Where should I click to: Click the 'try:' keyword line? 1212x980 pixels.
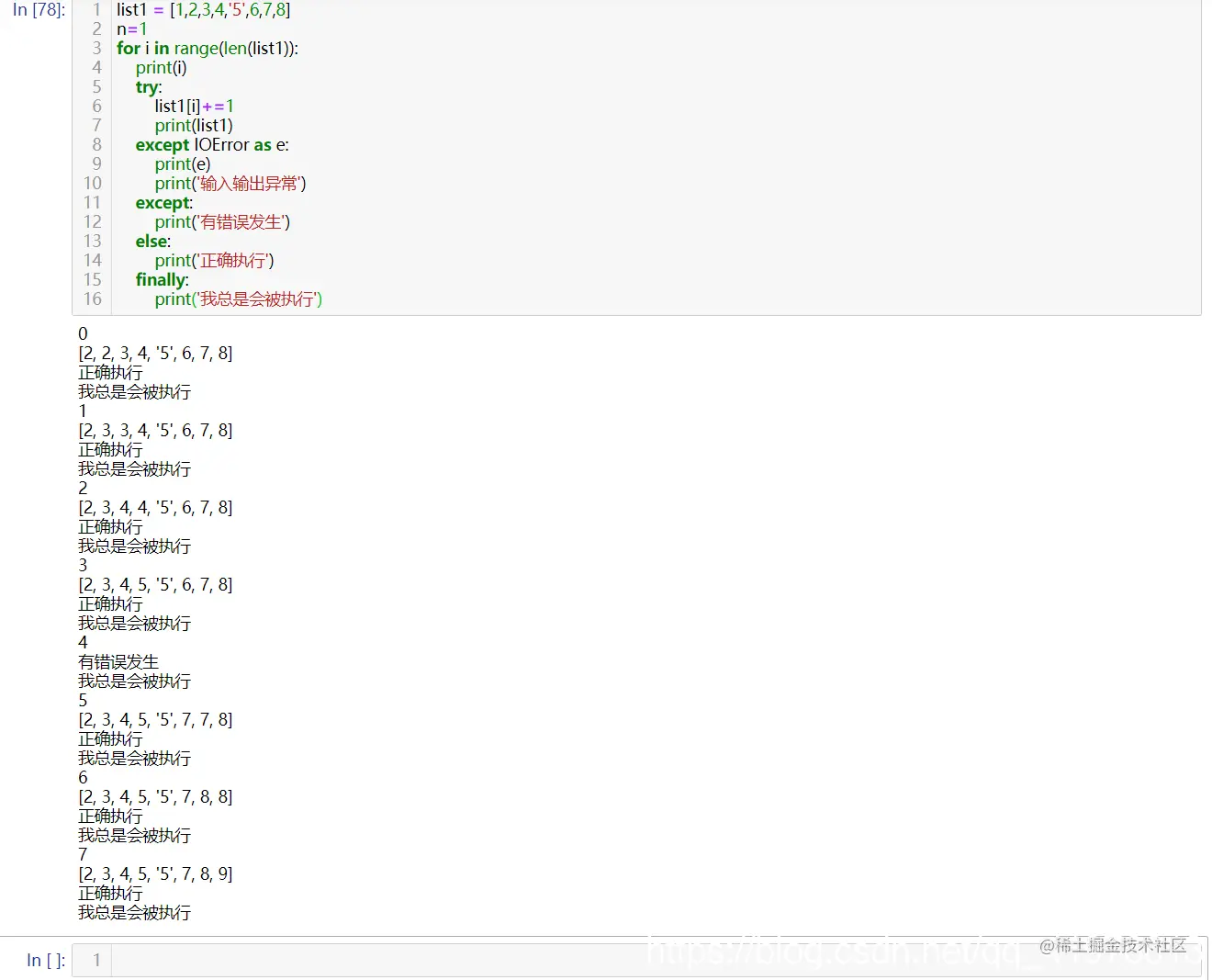pyautogui.click(x=149, y=87)
